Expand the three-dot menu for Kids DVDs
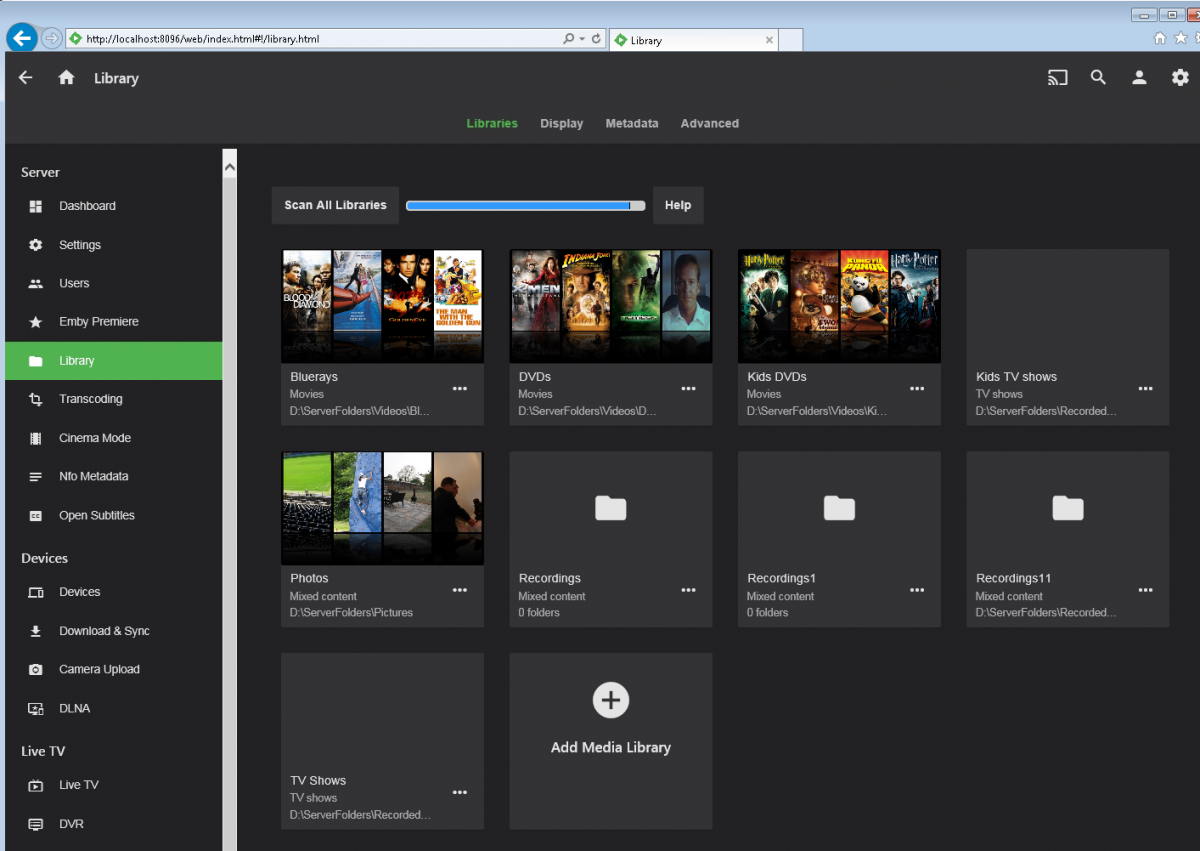 coord(917,388)
